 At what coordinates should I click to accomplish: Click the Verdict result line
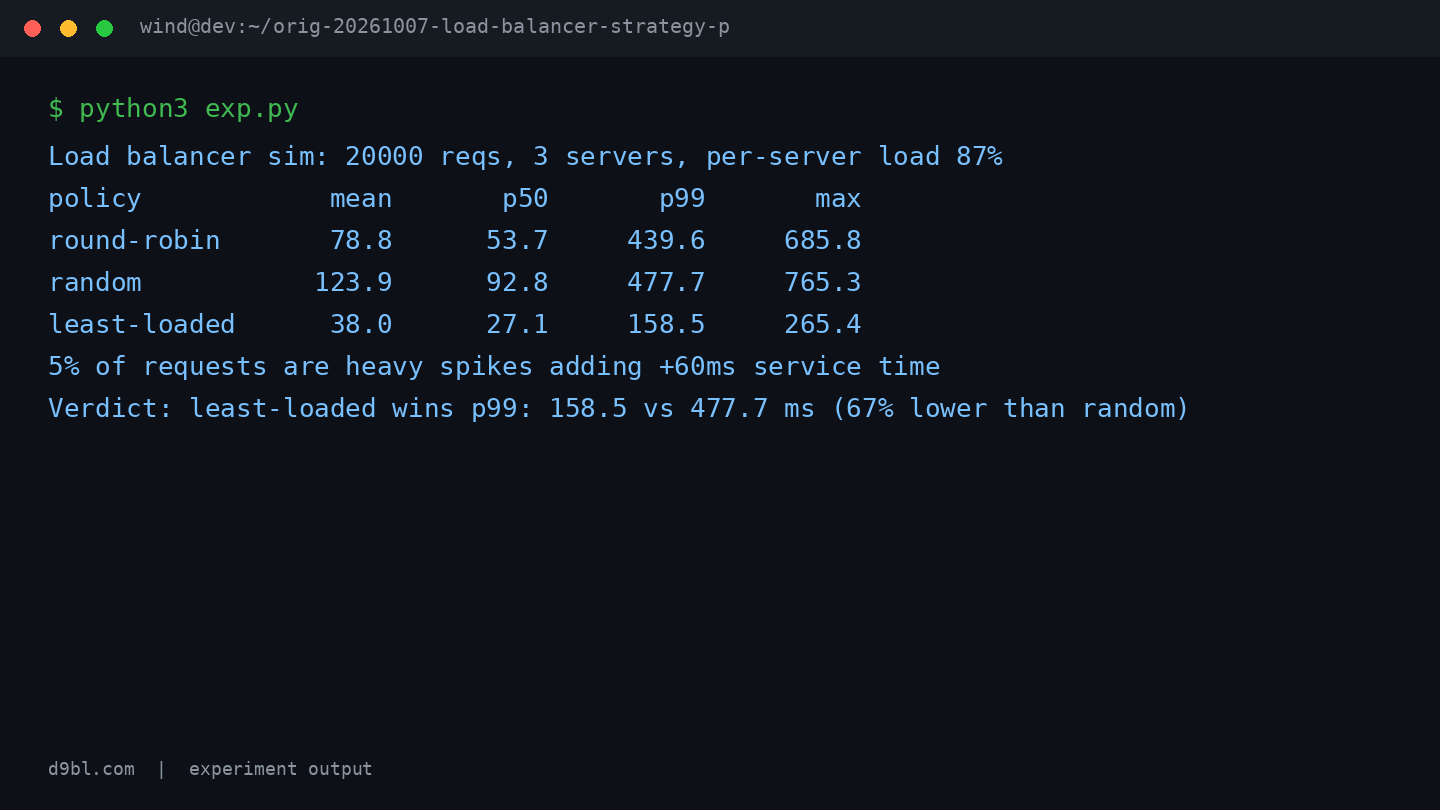619,409
